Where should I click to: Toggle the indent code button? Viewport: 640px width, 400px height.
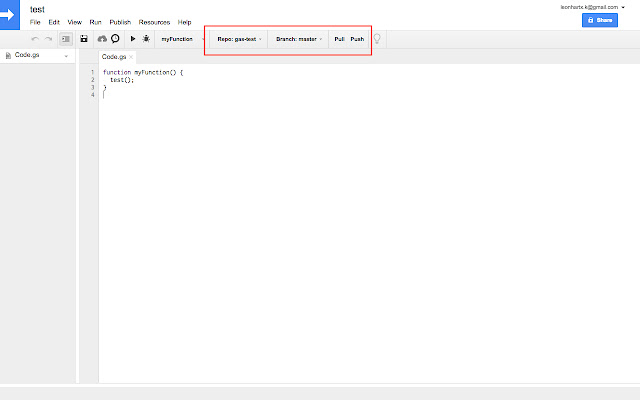(66, 39)
